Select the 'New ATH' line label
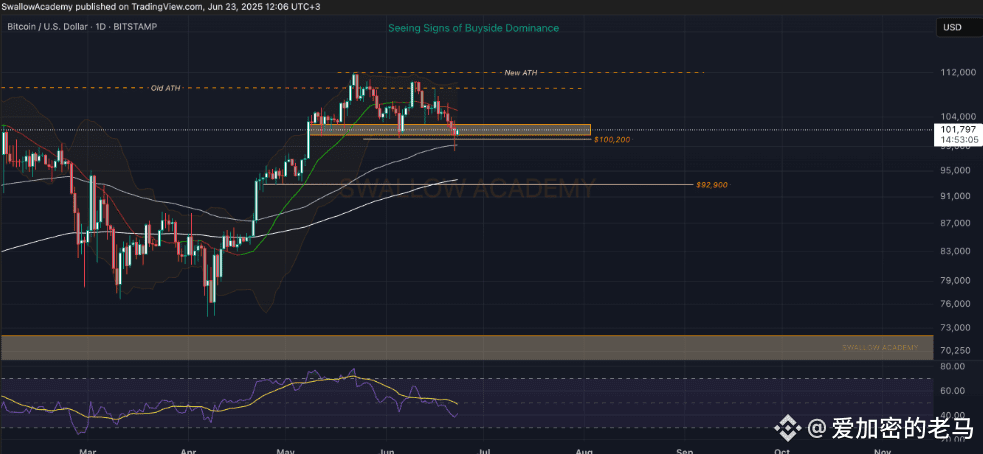 [520, 73]
